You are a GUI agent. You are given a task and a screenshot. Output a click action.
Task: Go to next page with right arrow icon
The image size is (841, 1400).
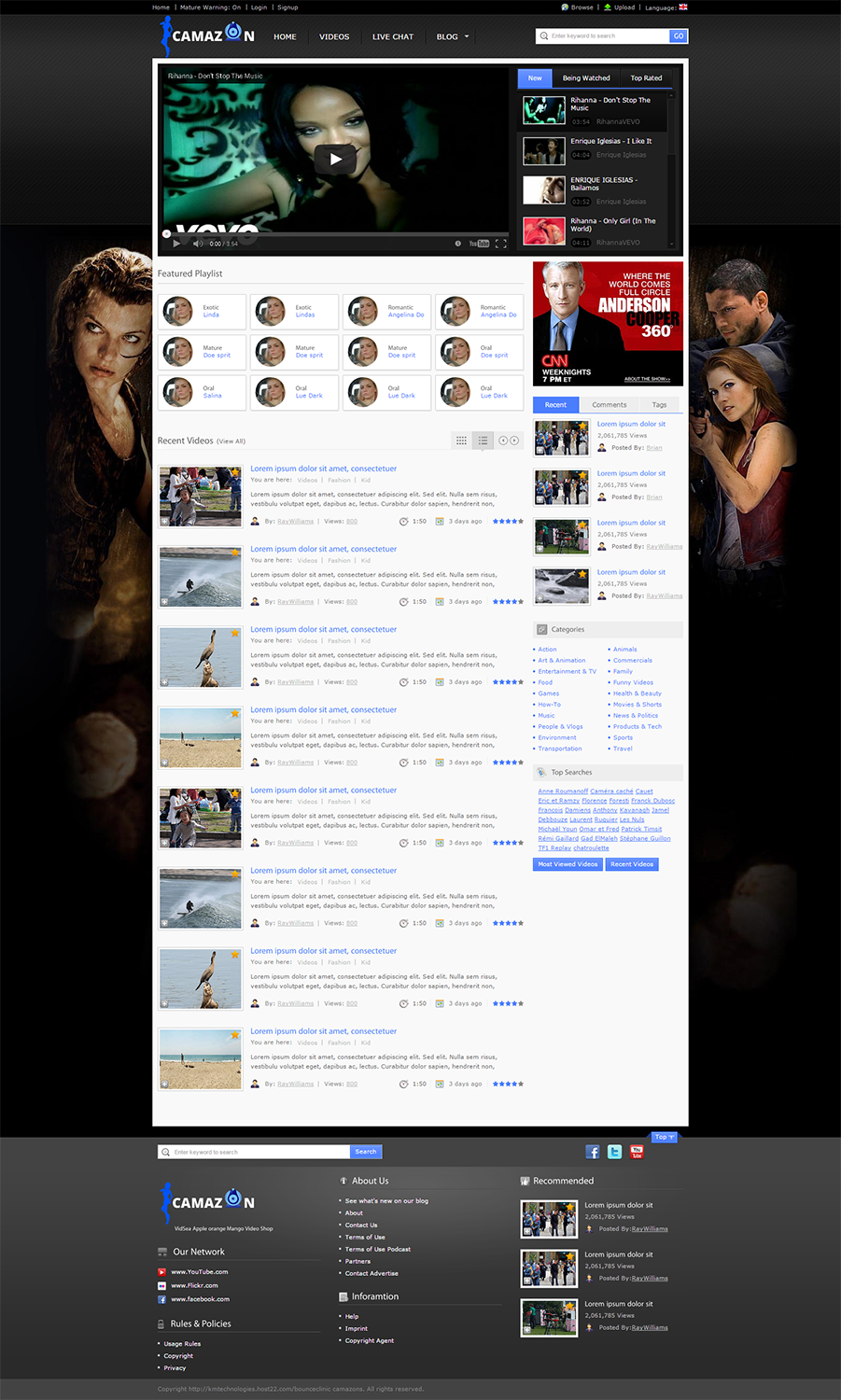click(x=514, y=441)
